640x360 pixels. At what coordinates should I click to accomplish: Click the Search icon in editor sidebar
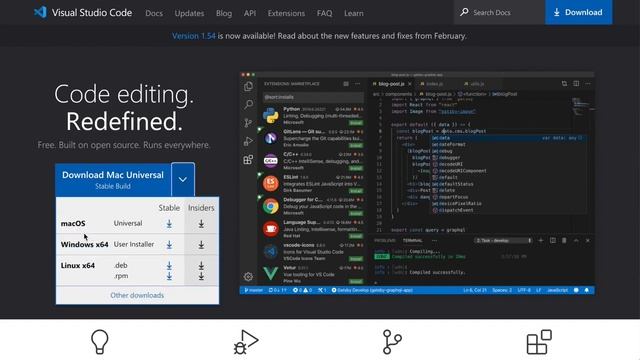click(x=248, y=104)
